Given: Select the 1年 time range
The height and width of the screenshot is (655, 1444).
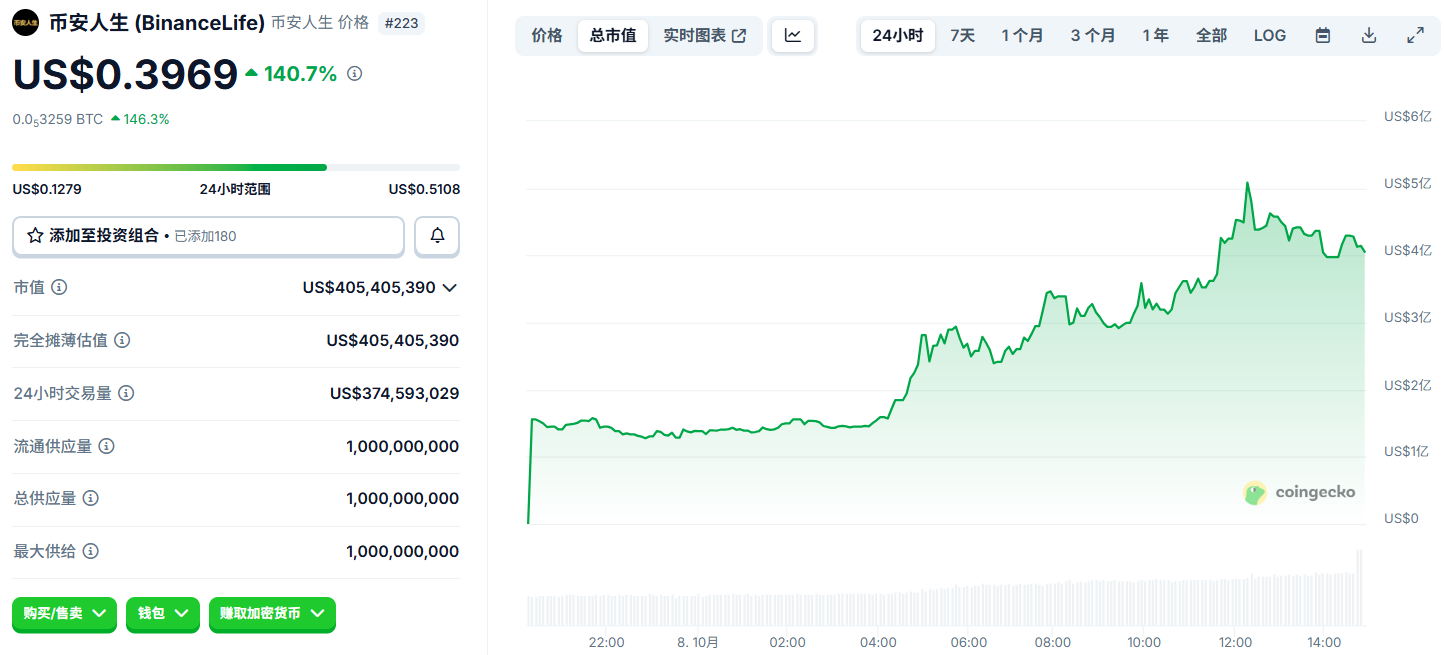Looking at the screenshot, I should [x=1156, y=36].
